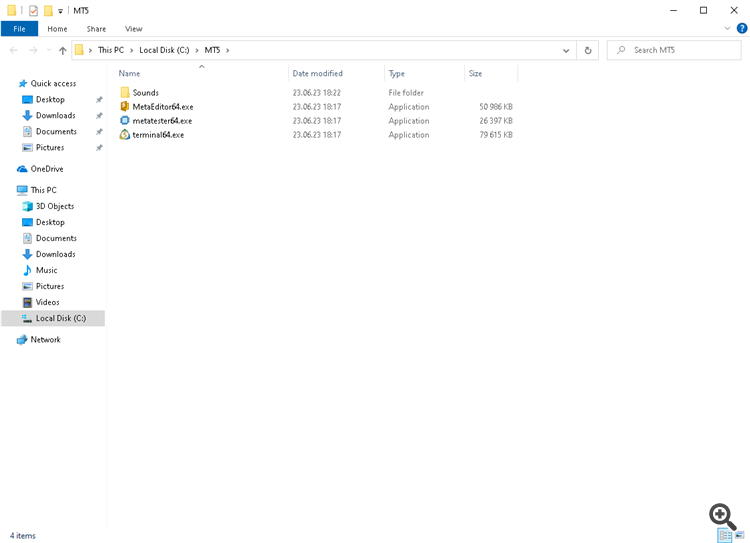This screenshot has width=750, height=543.
Task: Click the File folder type cell
Action: coord(406,93)
